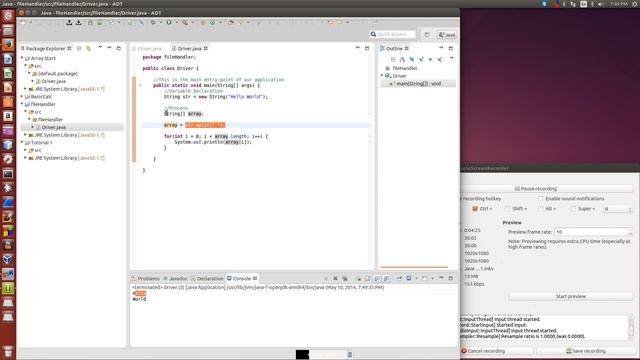Select Driver.java under default package
This screenshot has width=640, height=360.
[x=53, y=81]
